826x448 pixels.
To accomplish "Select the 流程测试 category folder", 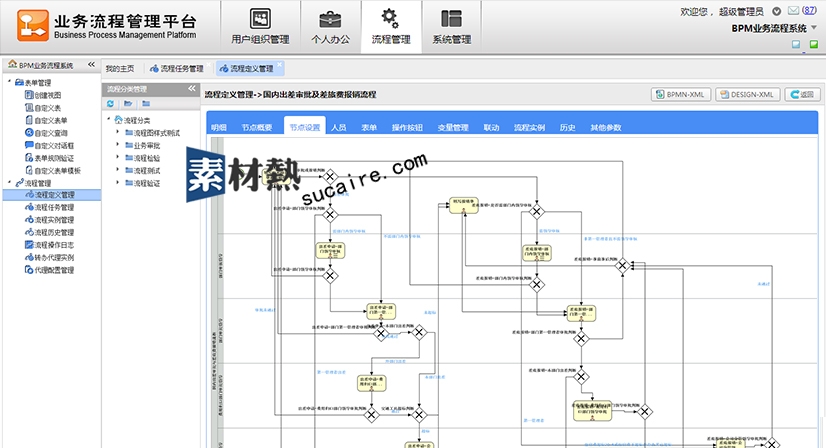I will (x=142, y=171).
